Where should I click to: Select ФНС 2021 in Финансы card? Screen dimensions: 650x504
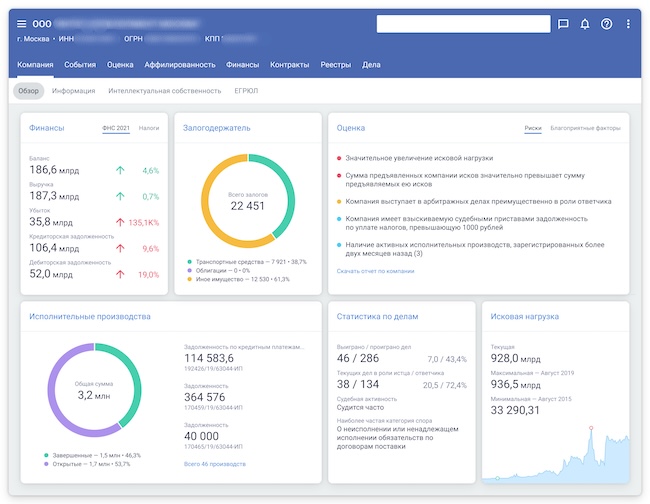pyautogui.click(x=116, y=128)
